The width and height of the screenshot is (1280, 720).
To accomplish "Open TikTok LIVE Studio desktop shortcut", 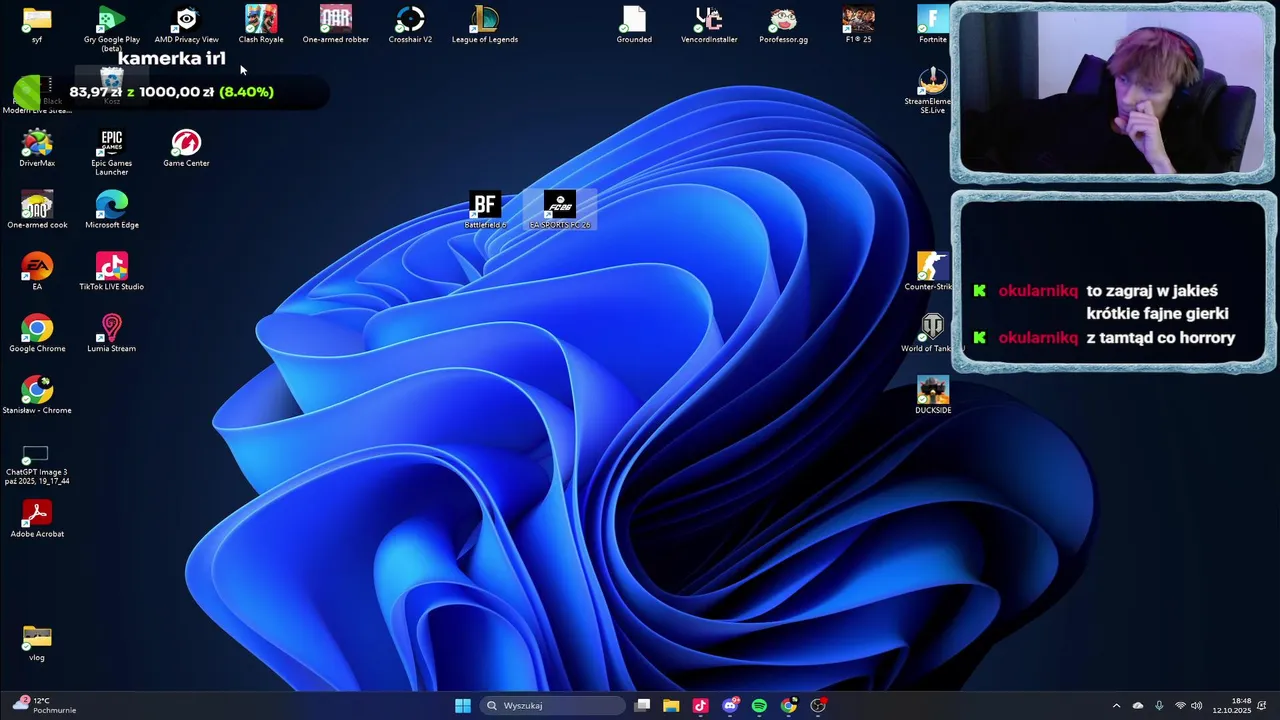I will pos(111,271).
